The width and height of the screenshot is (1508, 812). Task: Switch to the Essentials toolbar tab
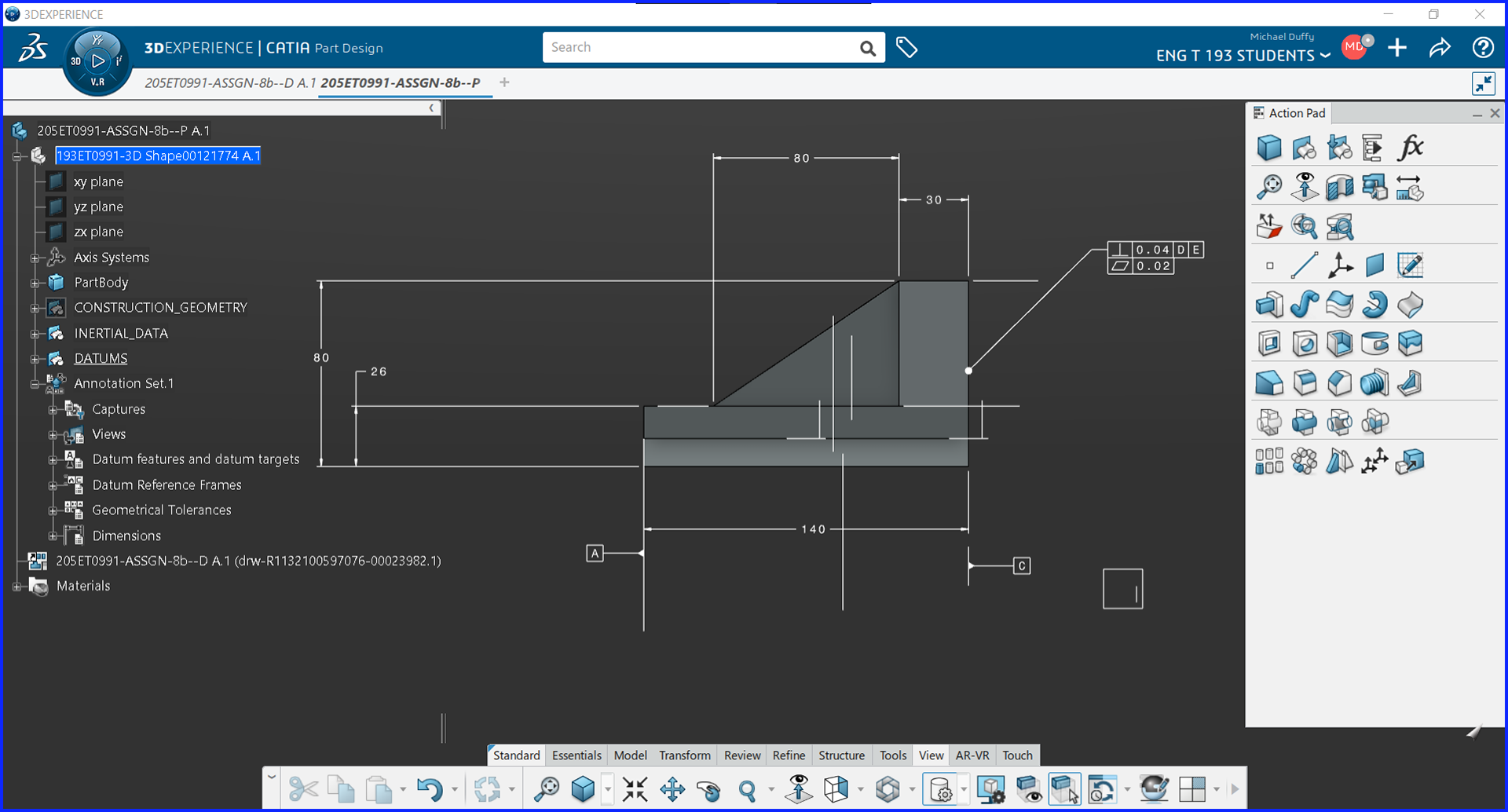pos(576,755)
